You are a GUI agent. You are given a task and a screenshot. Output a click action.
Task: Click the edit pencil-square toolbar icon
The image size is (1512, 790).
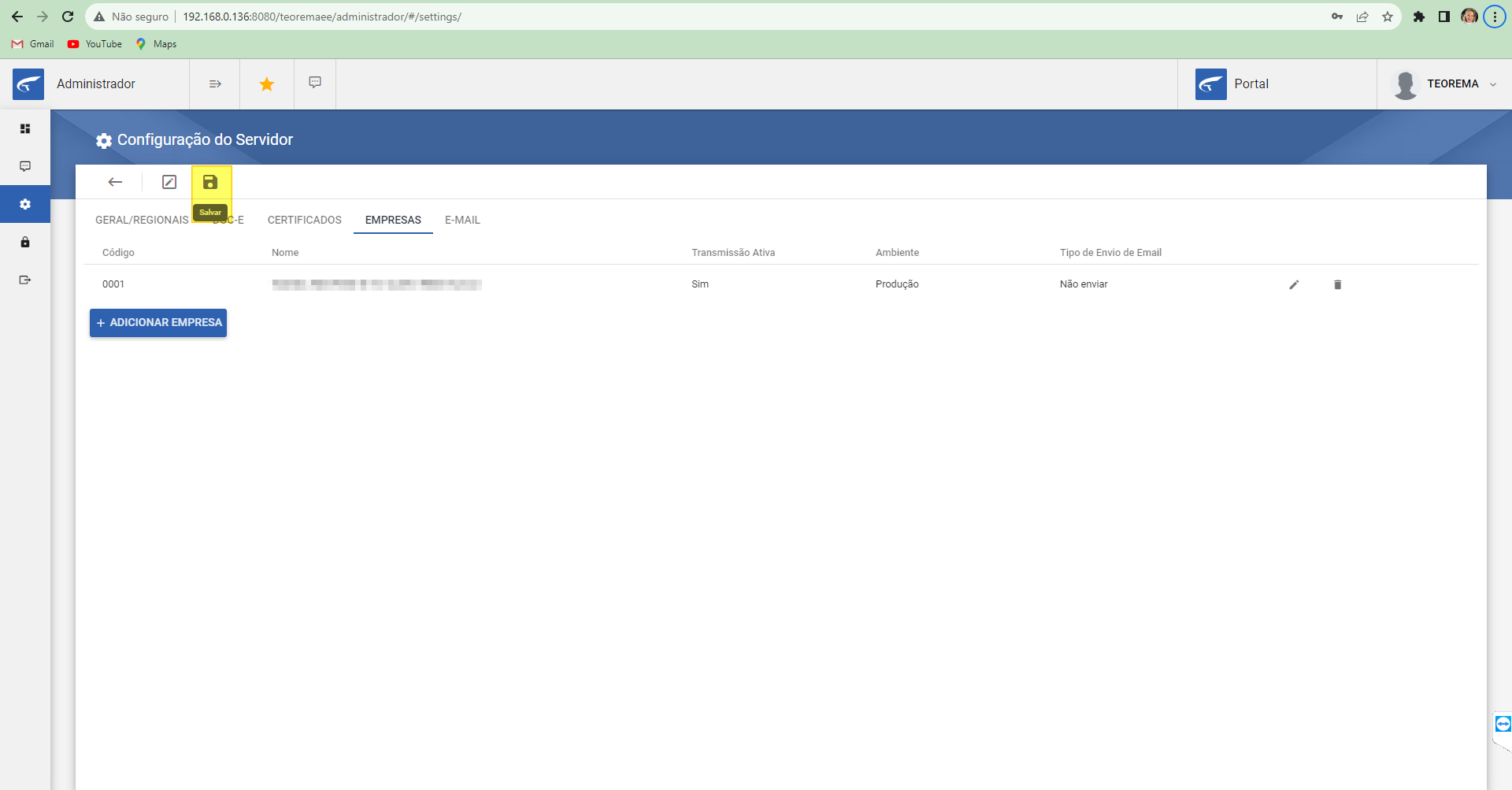169,182
